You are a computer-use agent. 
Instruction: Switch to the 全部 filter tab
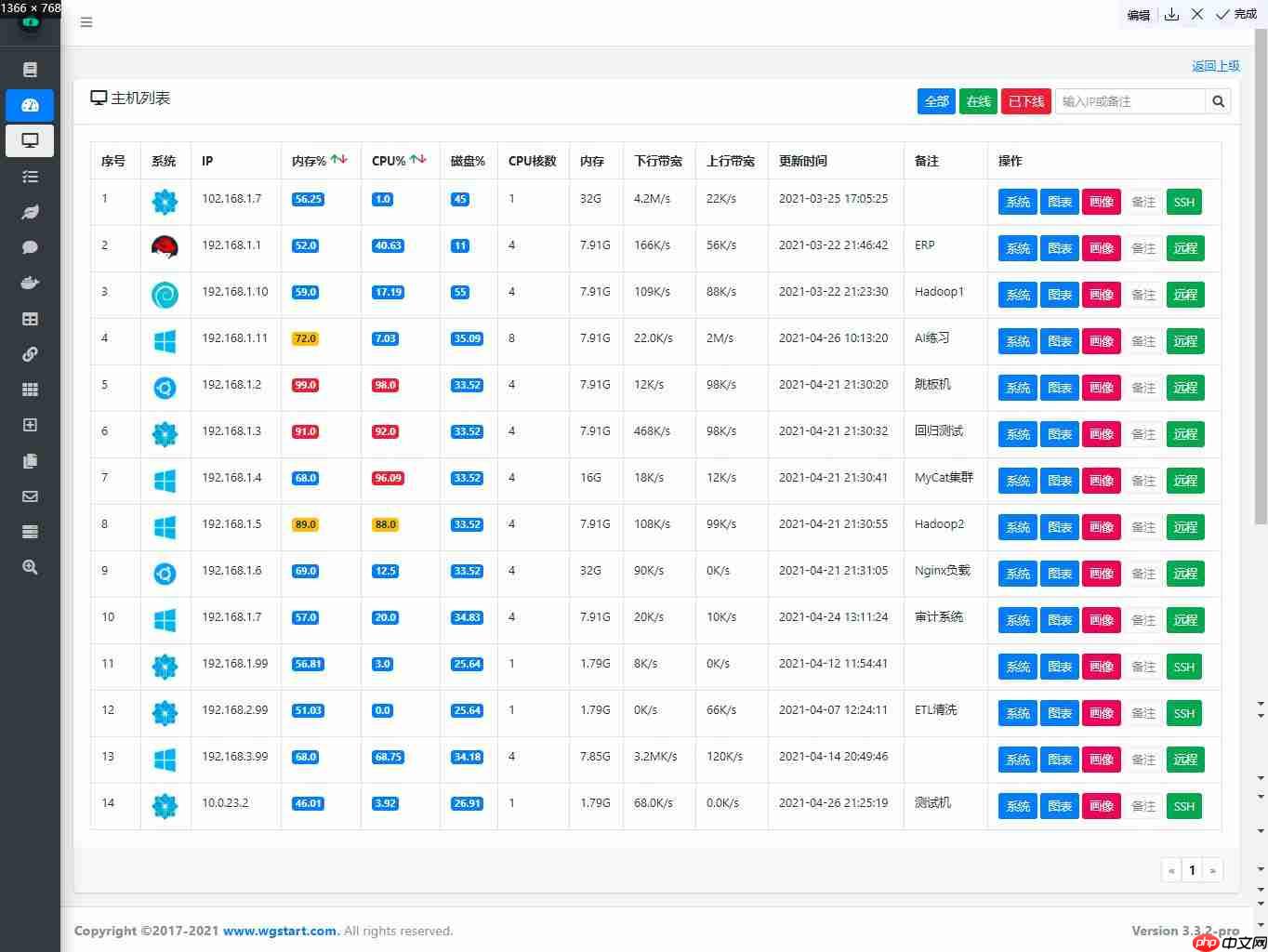936,100
